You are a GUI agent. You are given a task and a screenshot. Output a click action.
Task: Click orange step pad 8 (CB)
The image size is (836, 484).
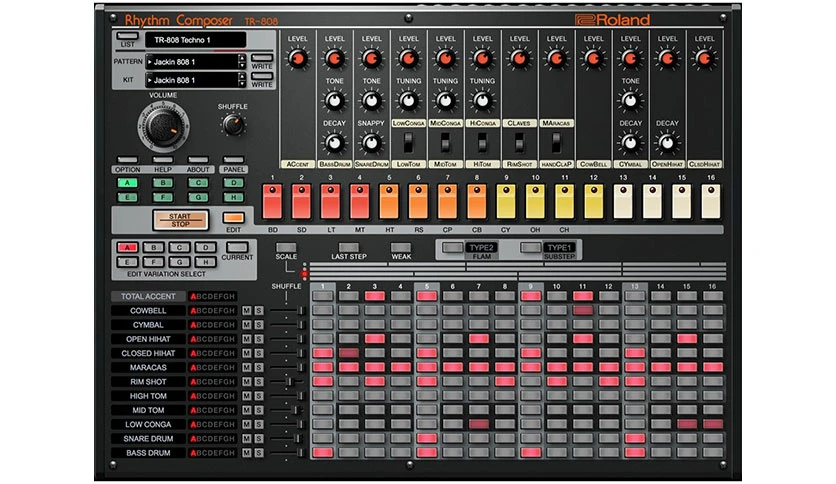click(x=477, y=201)
